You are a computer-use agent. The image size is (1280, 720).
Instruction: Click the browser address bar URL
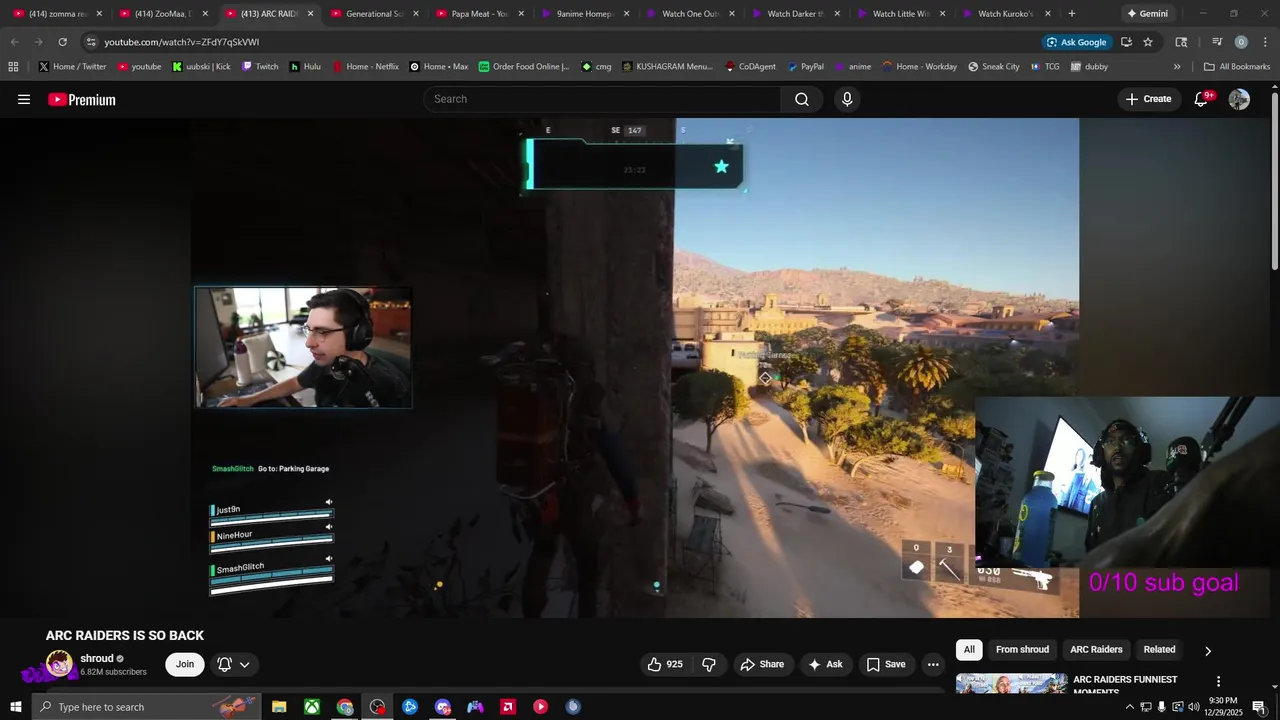click(x=181, y=42)
